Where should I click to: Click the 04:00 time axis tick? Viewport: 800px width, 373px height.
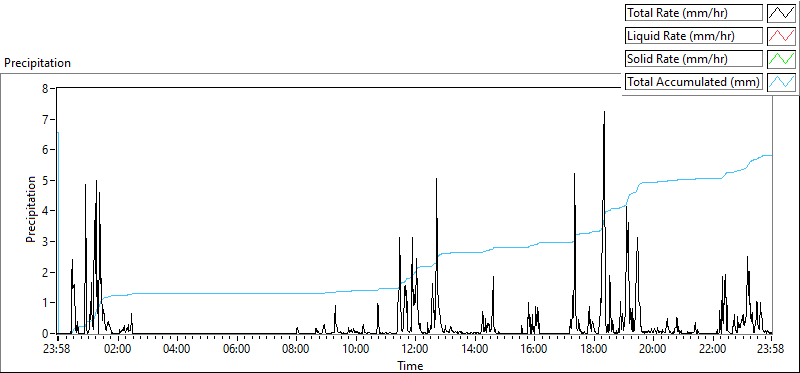(177, 350)
